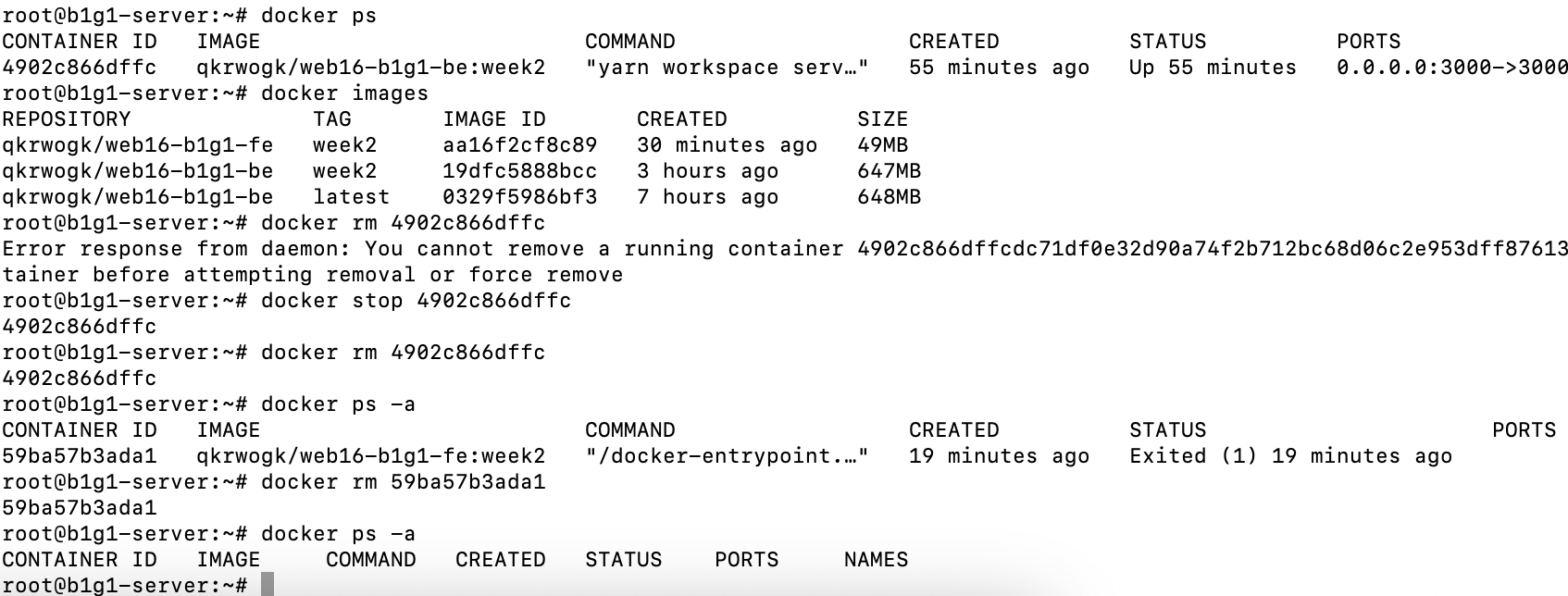The width and height of the screenshot is (1568, 596).
Task: Click the '55 minutes ago' created value
Action: 1000,68
